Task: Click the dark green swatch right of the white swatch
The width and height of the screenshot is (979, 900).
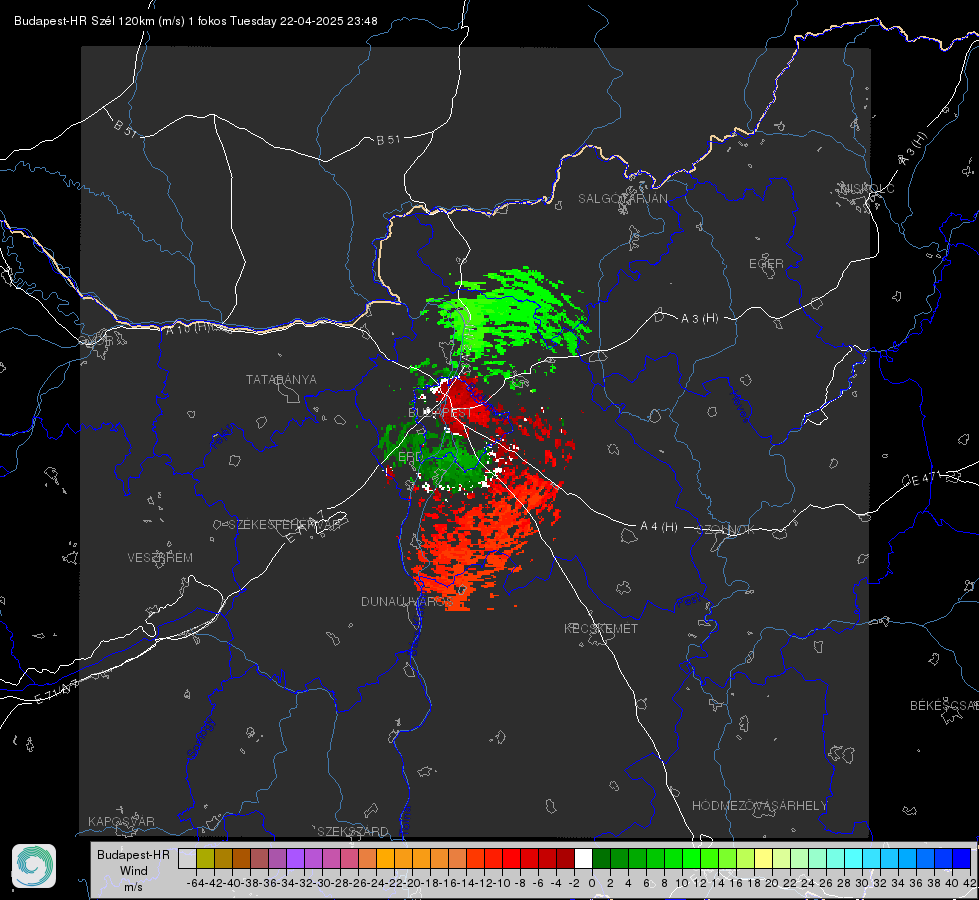Action: point(601,858)
